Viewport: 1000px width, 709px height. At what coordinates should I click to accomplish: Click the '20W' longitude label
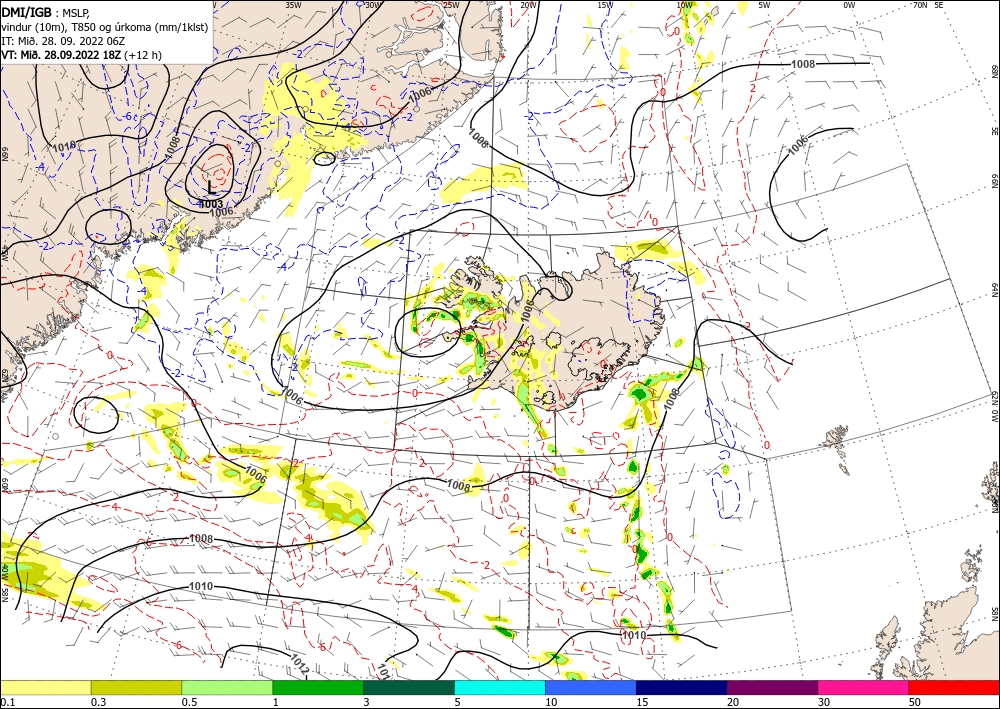point(527,4)
